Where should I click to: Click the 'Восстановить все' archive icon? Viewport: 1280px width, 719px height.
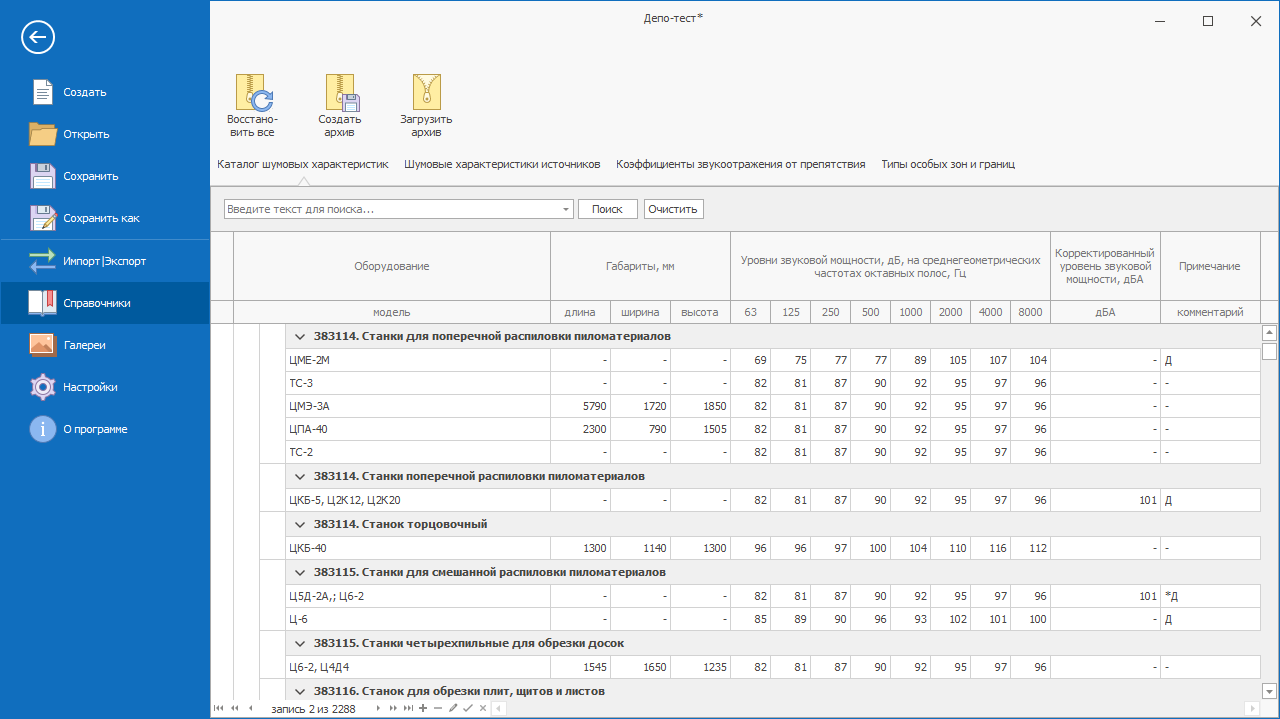click(x=252, y=92)
